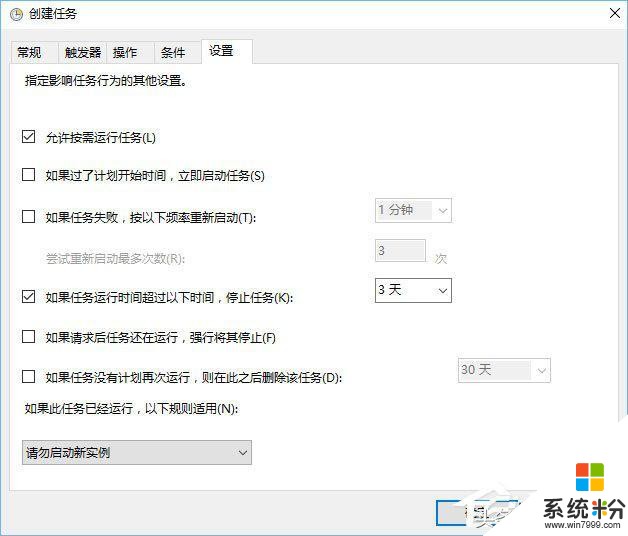This screenshot has height=536, width=628.
Task: Uncheck 允许按需运行任务(L) checkbox
Action: (28, 137)
